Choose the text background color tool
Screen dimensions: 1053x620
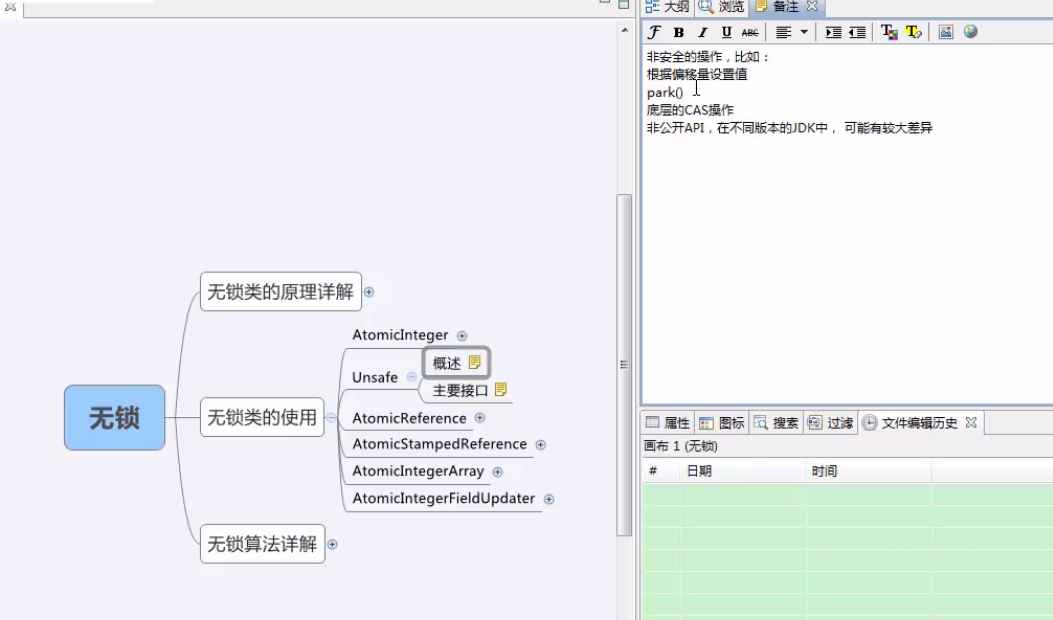pyautogui.click(x=913, y=32)
